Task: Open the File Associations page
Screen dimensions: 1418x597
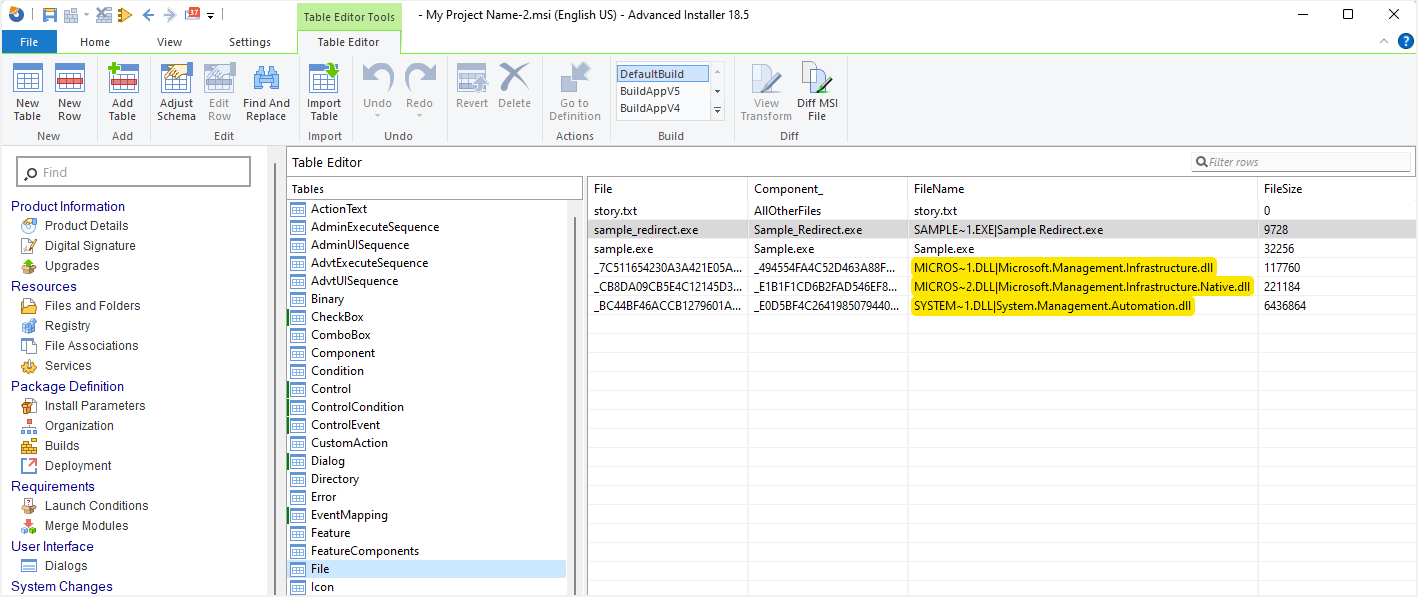Action: [x=91, y=346]
